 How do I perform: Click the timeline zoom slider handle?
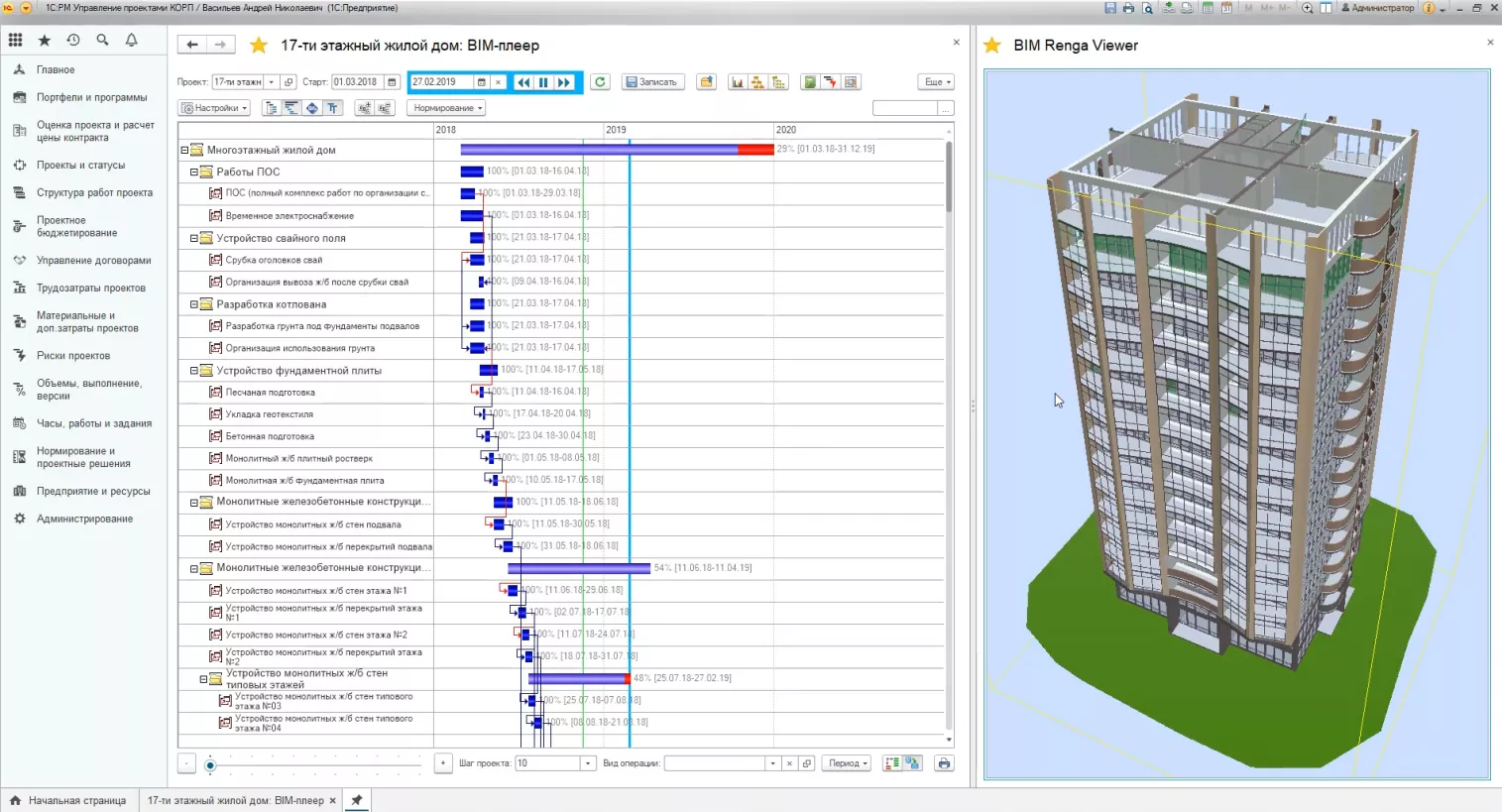[210, 764]
